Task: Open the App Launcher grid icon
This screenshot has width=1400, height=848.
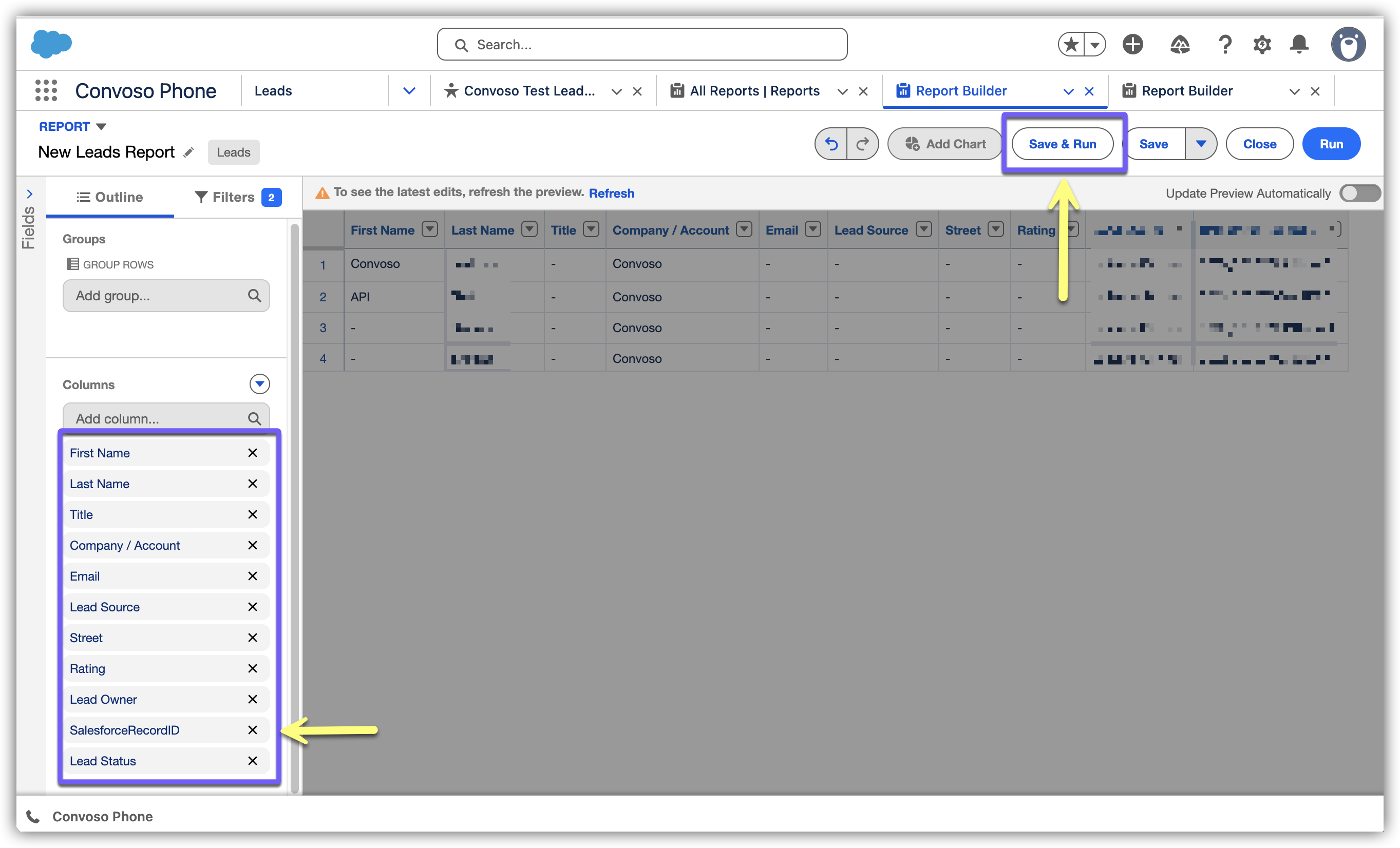Action: [x=46, y=91]
